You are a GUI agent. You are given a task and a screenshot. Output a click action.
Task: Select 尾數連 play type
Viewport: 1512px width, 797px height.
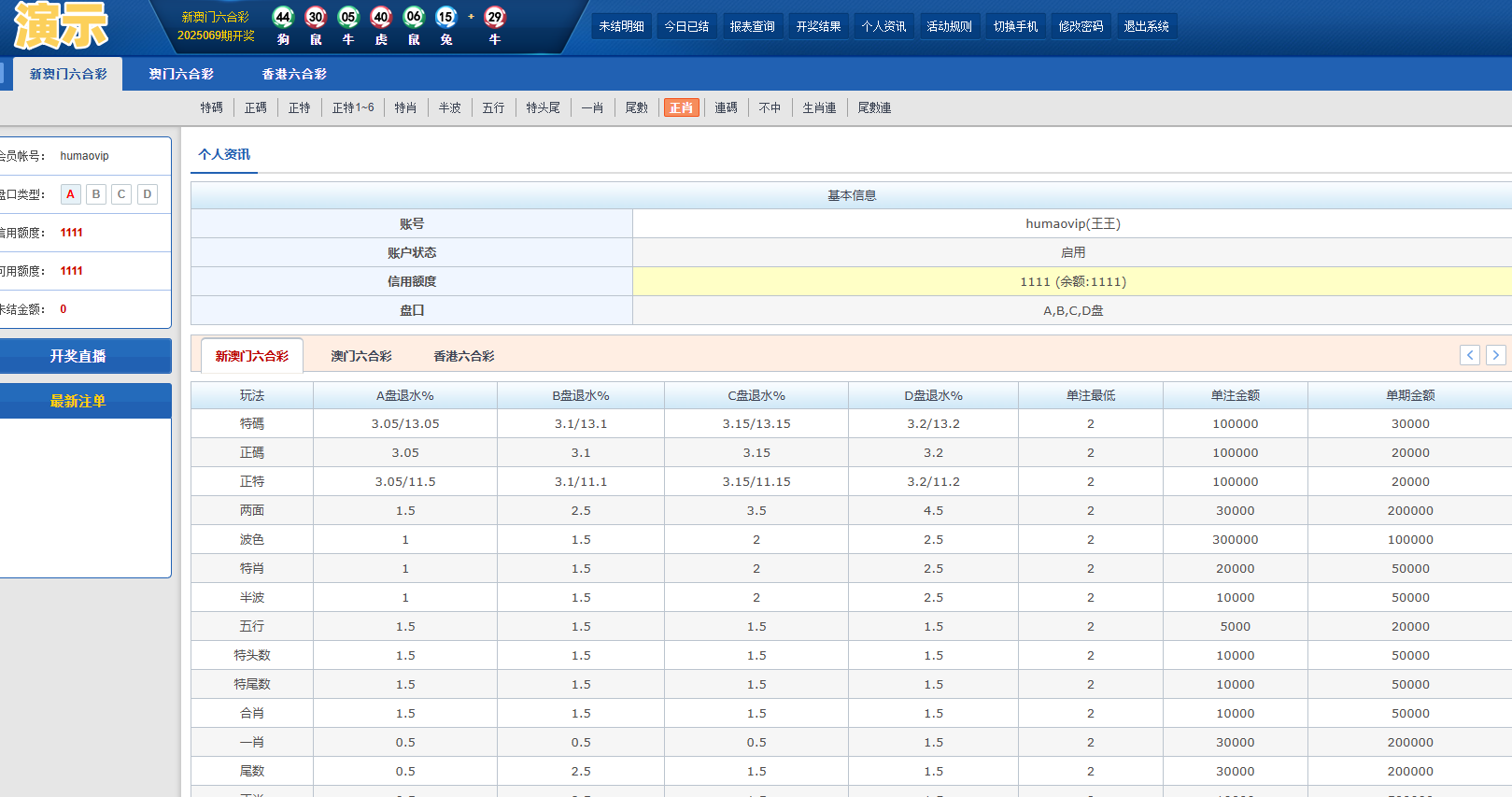(875, 107)
